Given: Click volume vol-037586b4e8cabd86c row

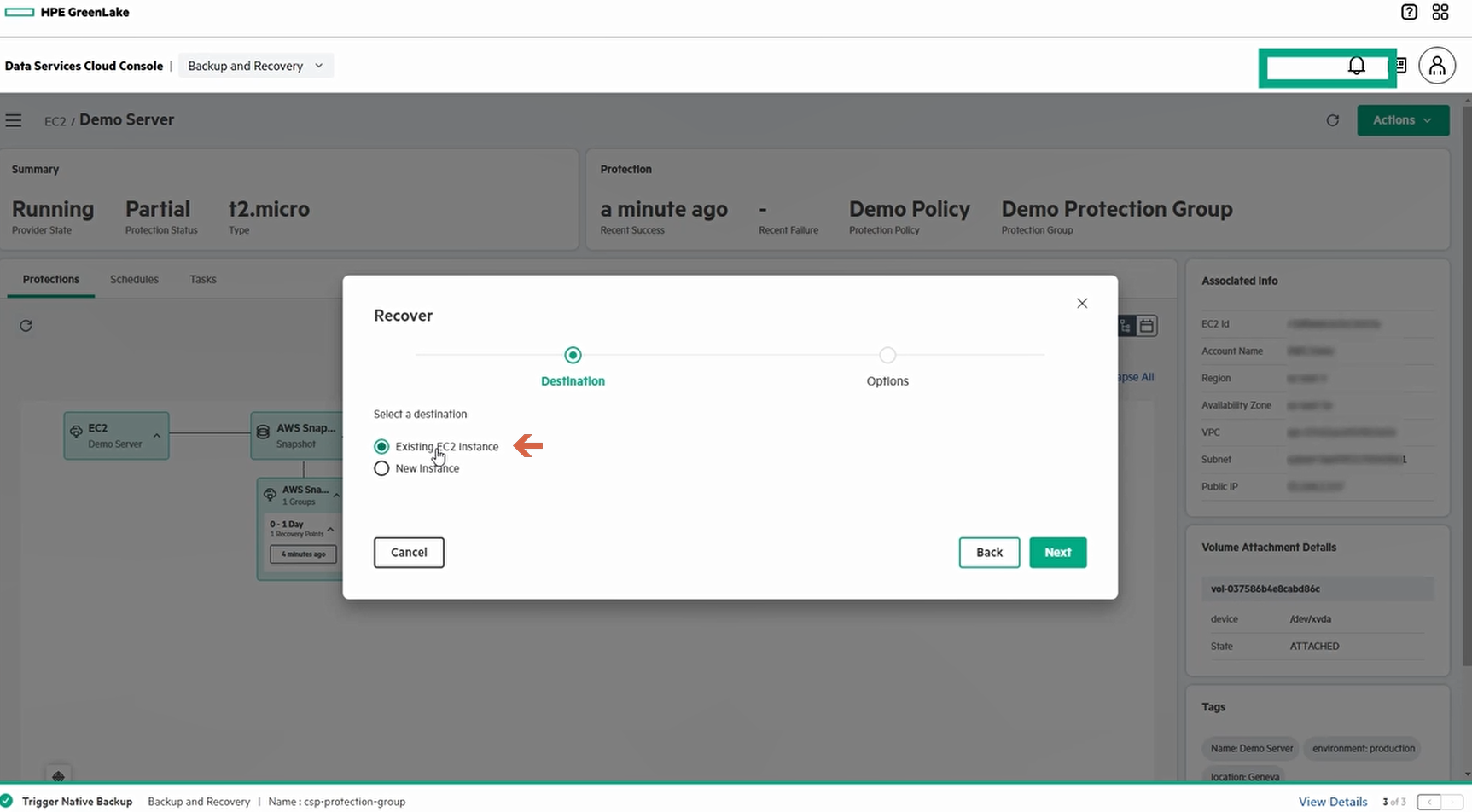Looking at the screenshot, I should [x=1318, y=589].
